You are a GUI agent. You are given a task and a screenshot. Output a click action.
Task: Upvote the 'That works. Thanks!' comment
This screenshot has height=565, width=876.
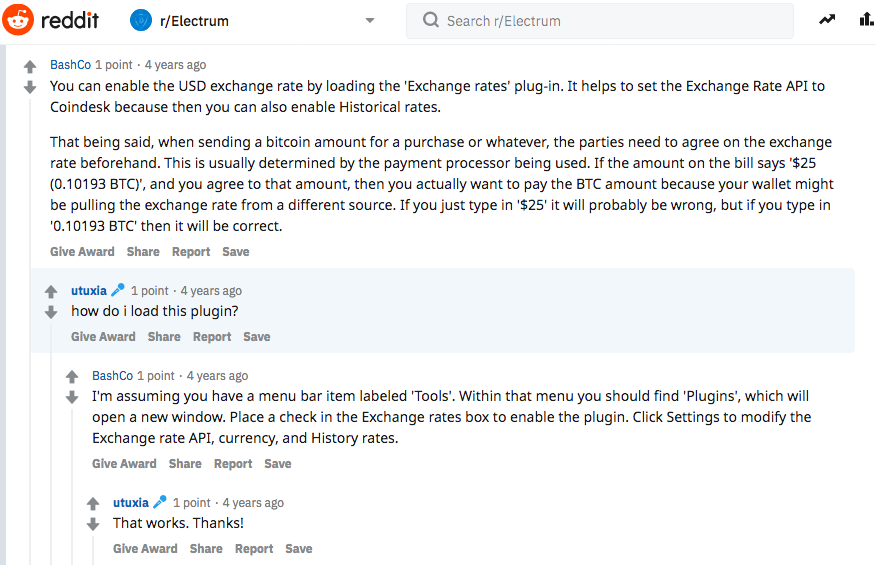[93, 504]
